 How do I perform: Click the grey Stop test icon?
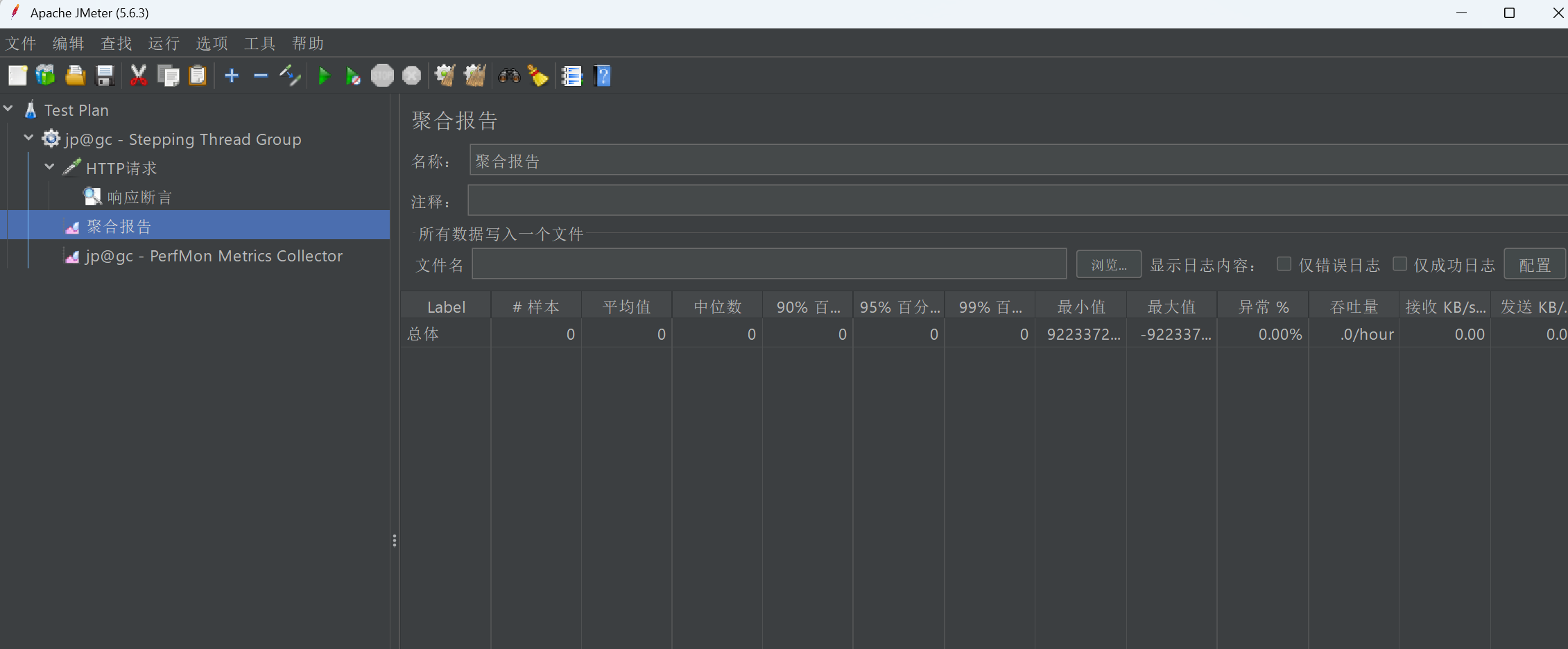coord(382,76)
